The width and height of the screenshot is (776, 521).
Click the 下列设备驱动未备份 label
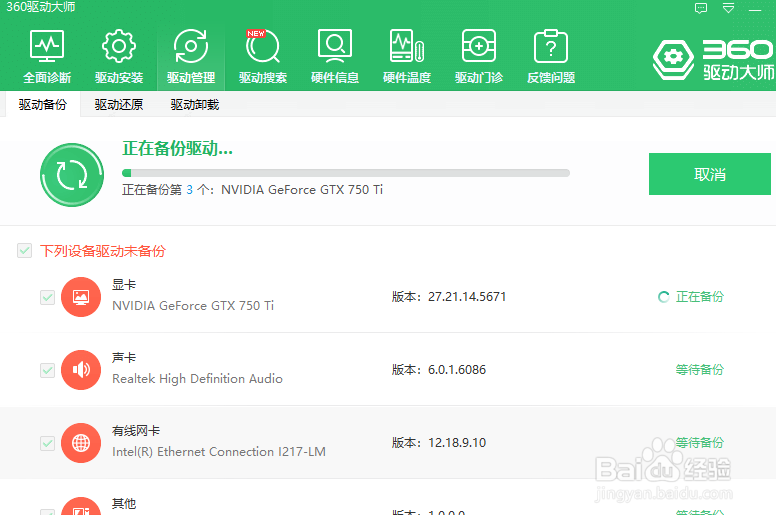(x=103, y=251)
